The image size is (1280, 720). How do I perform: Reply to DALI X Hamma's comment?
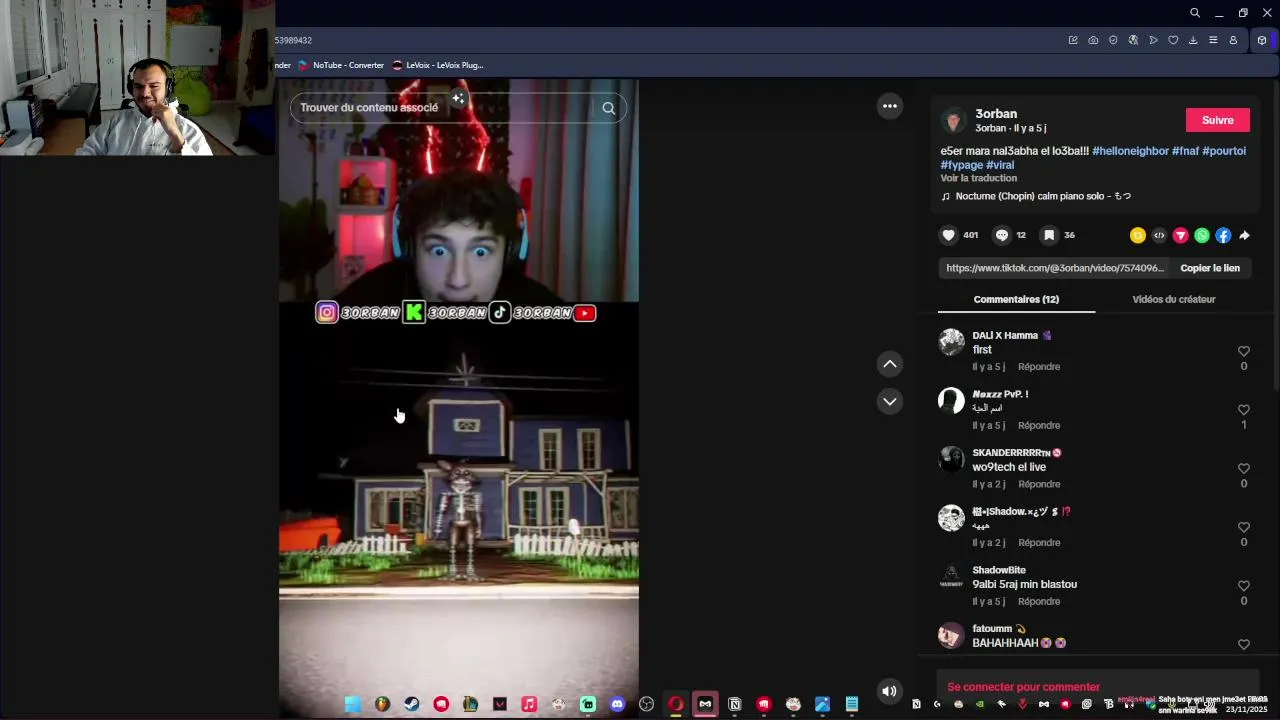click(x=1039, y=367)
